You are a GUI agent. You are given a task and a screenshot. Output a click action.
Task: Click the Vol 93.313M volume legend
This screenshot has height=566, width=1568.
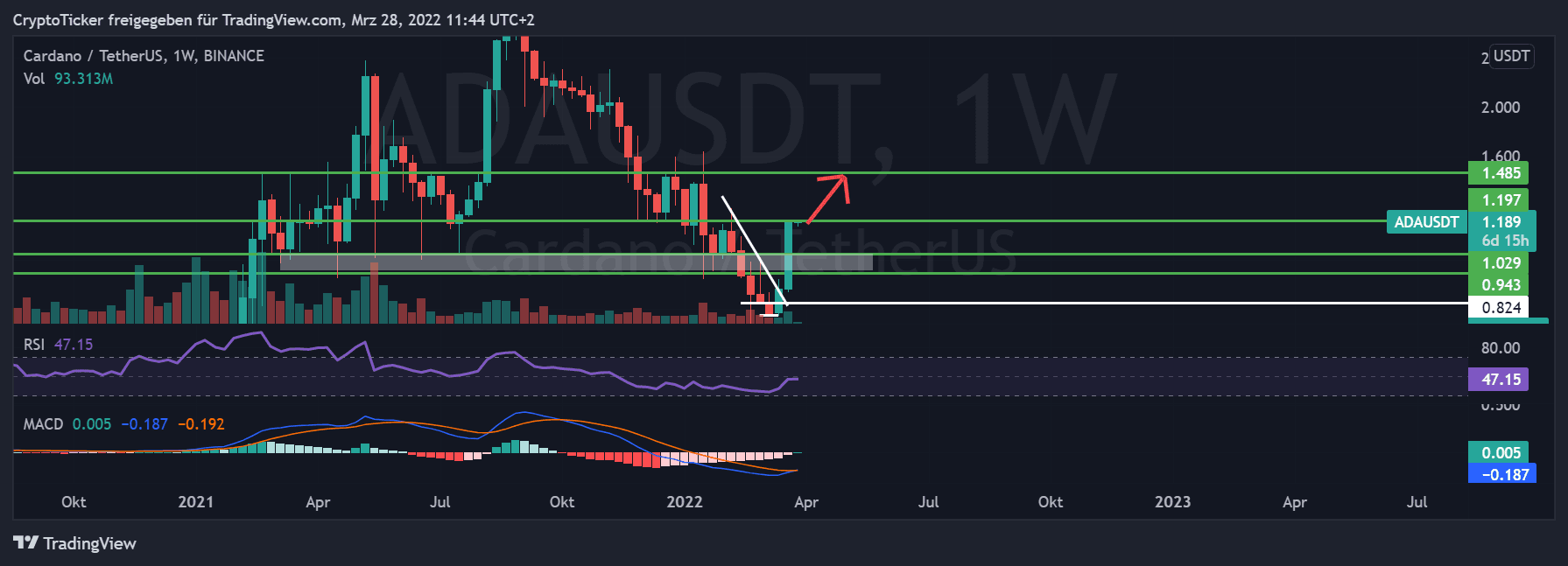click(x=68, y=79)
